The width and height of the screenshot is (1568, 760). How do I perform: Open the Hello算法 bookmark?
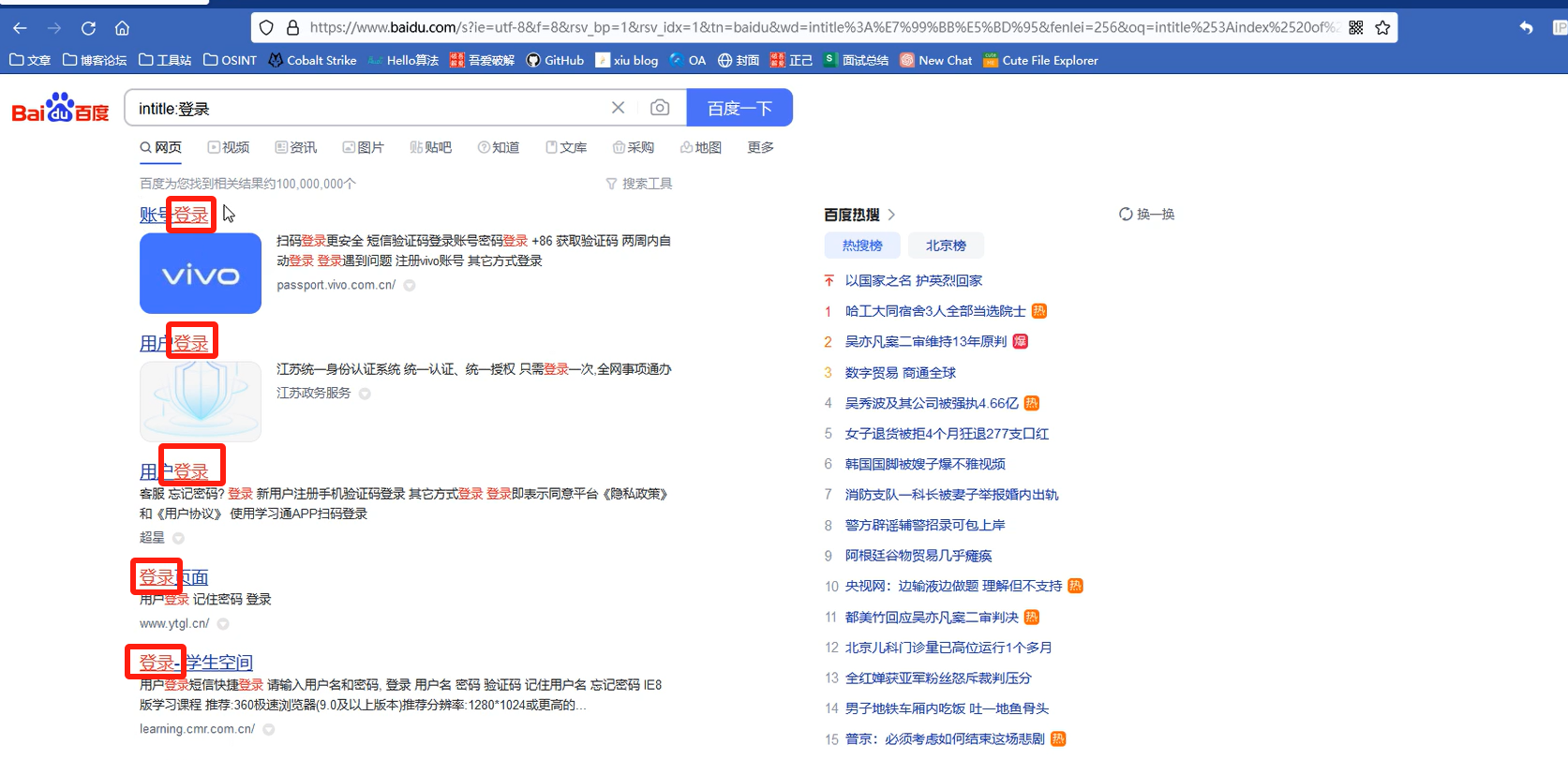pos(403,60)
